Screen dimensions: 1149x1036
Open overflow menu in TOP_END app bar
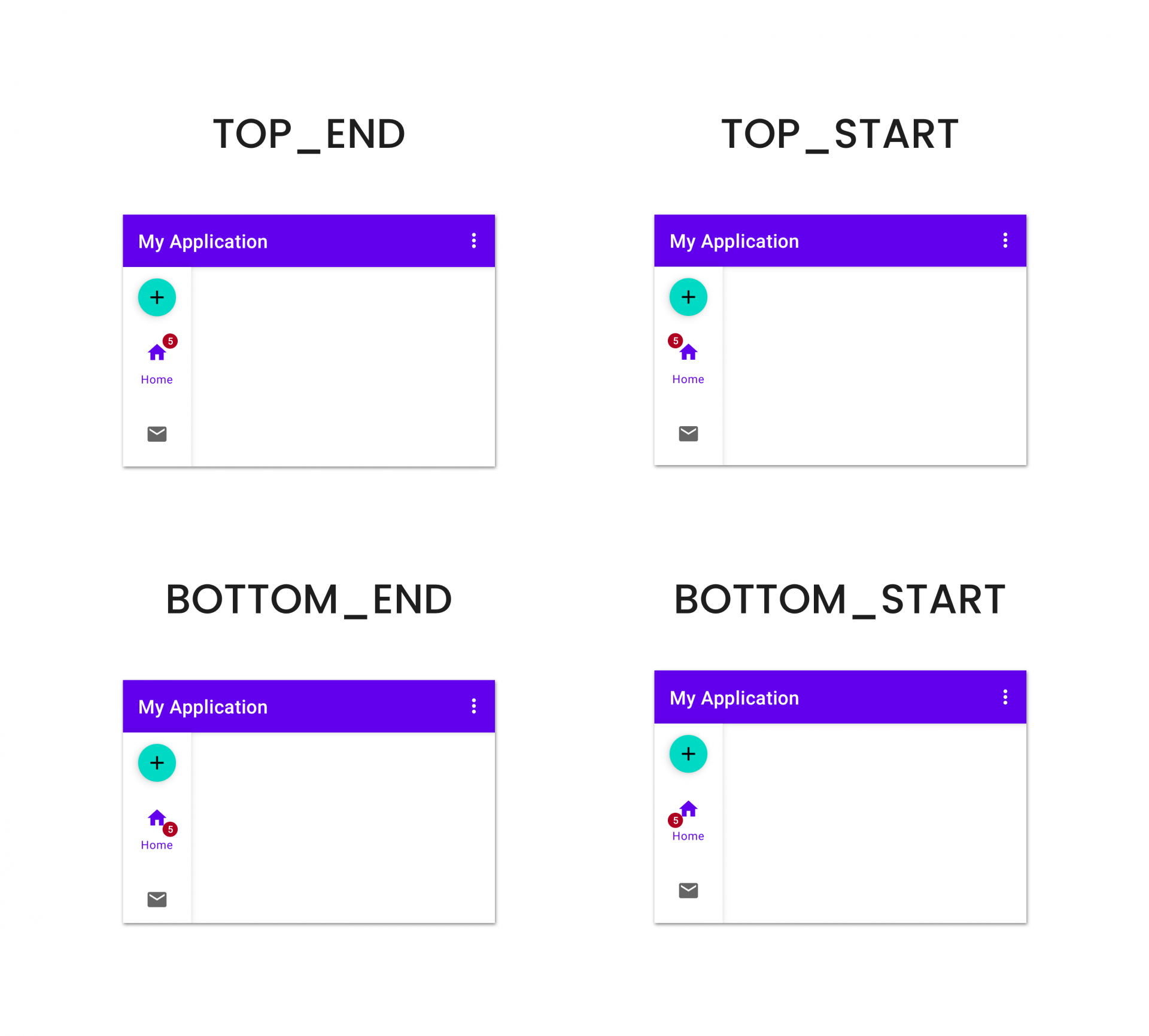[474, 241]
